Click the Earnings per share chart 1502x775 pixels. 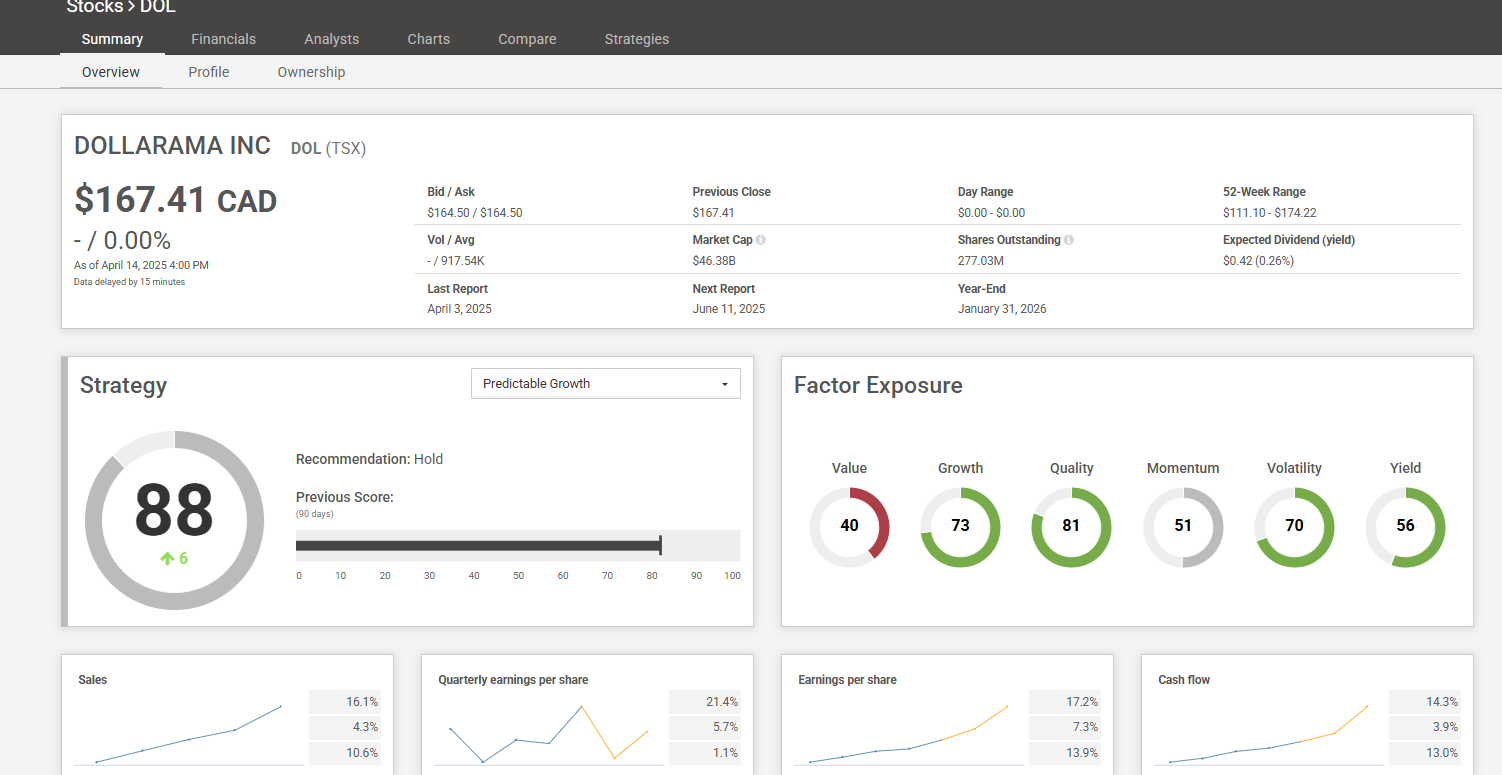(x=908, y=734)
